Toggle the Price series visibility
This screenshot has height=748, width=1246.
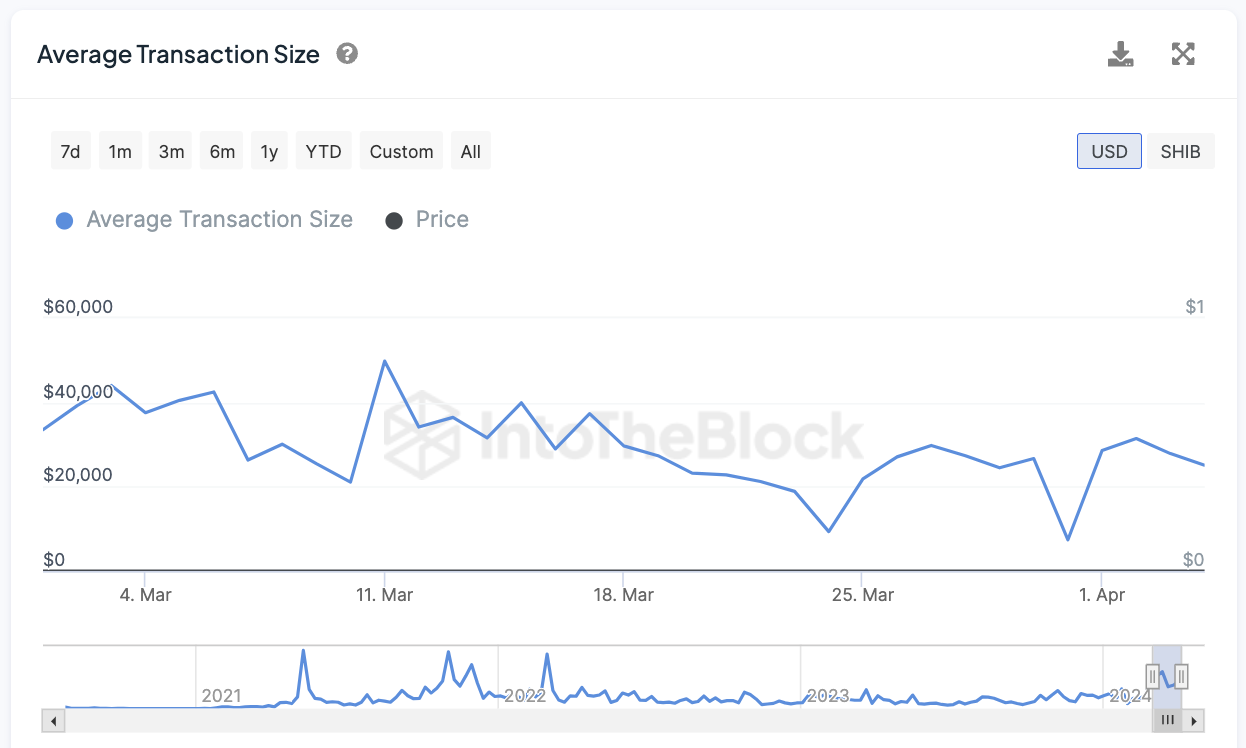pyautogui.click(x=441, y=220)
